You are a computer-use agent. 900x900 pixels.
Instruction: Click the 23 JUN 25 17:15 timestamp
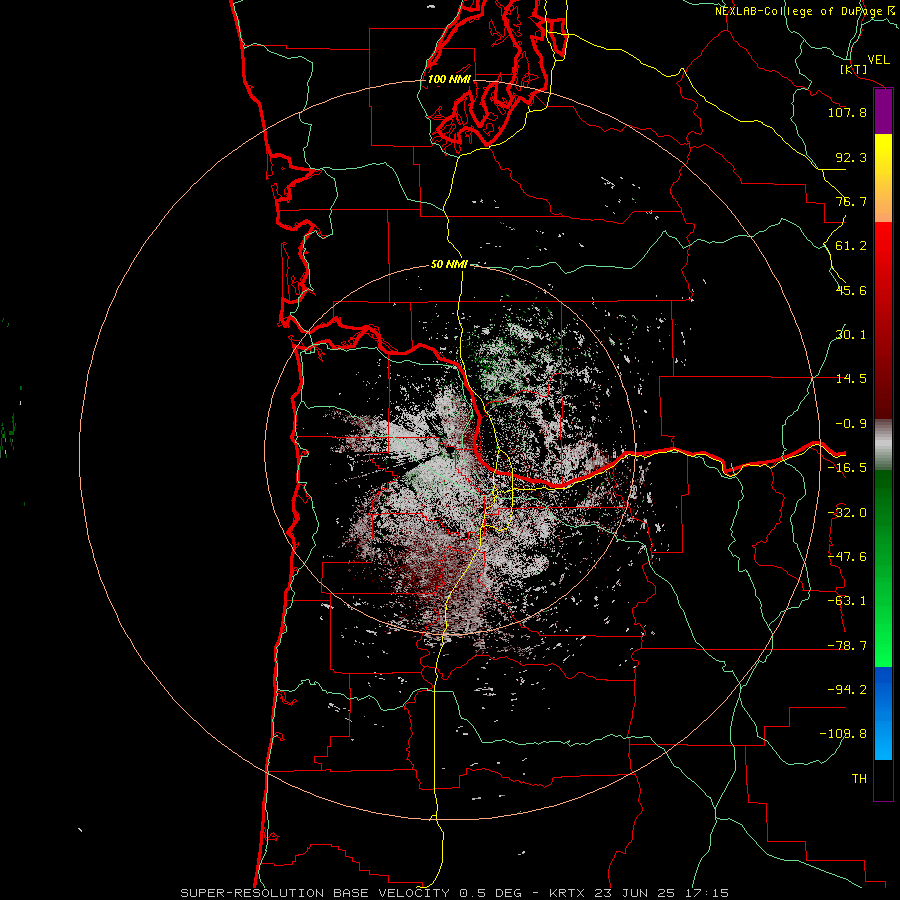tap(661, 893)
